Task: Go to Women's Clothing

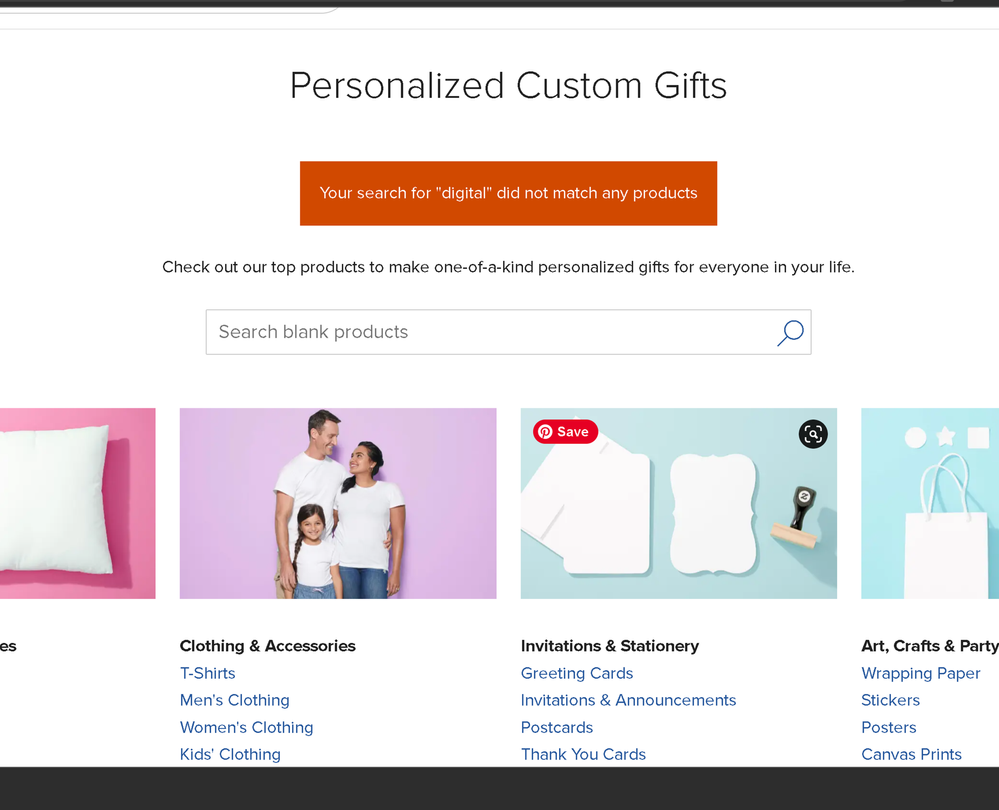Action: point(247,727)
